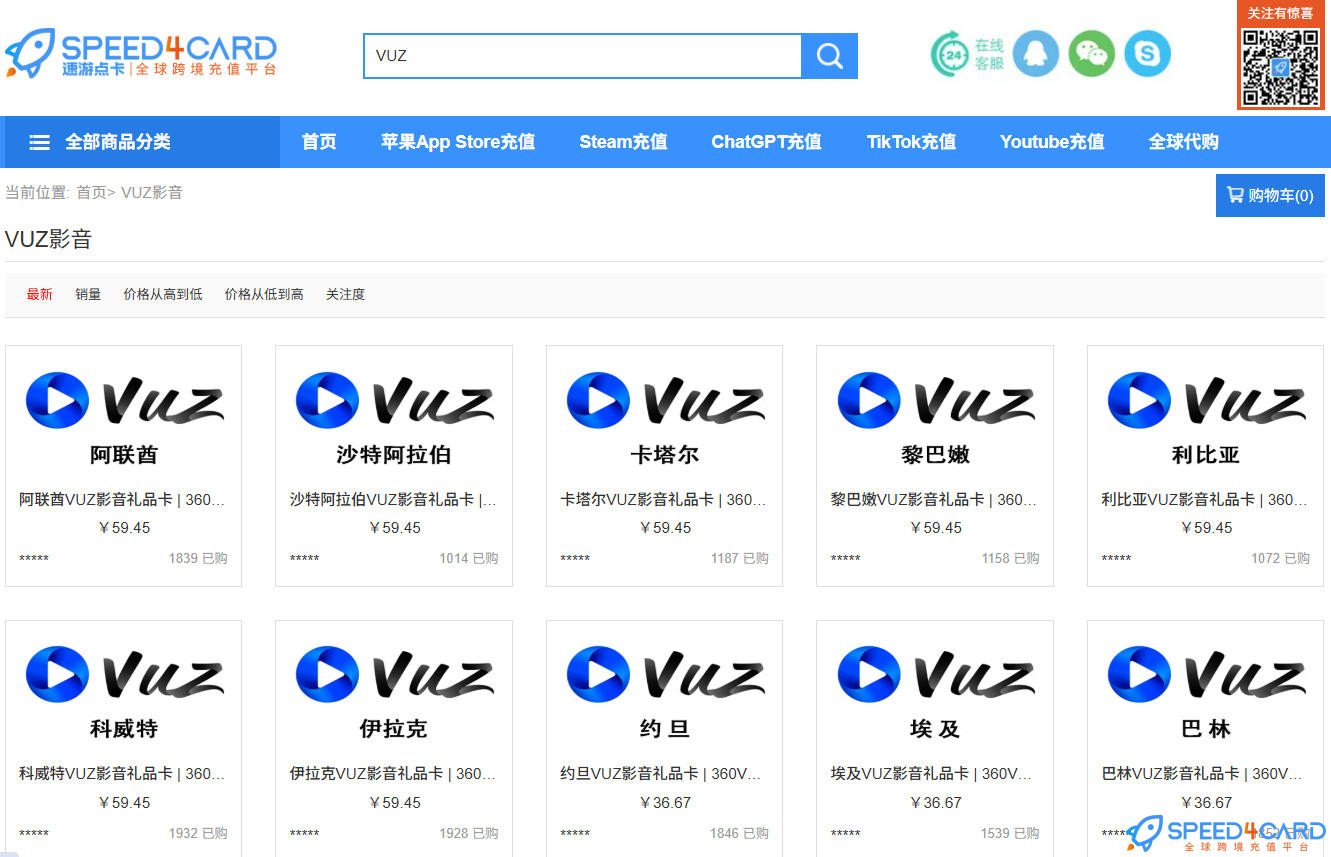Click the 1846 已购 count

pyautogui.click(x=740, y=833)
